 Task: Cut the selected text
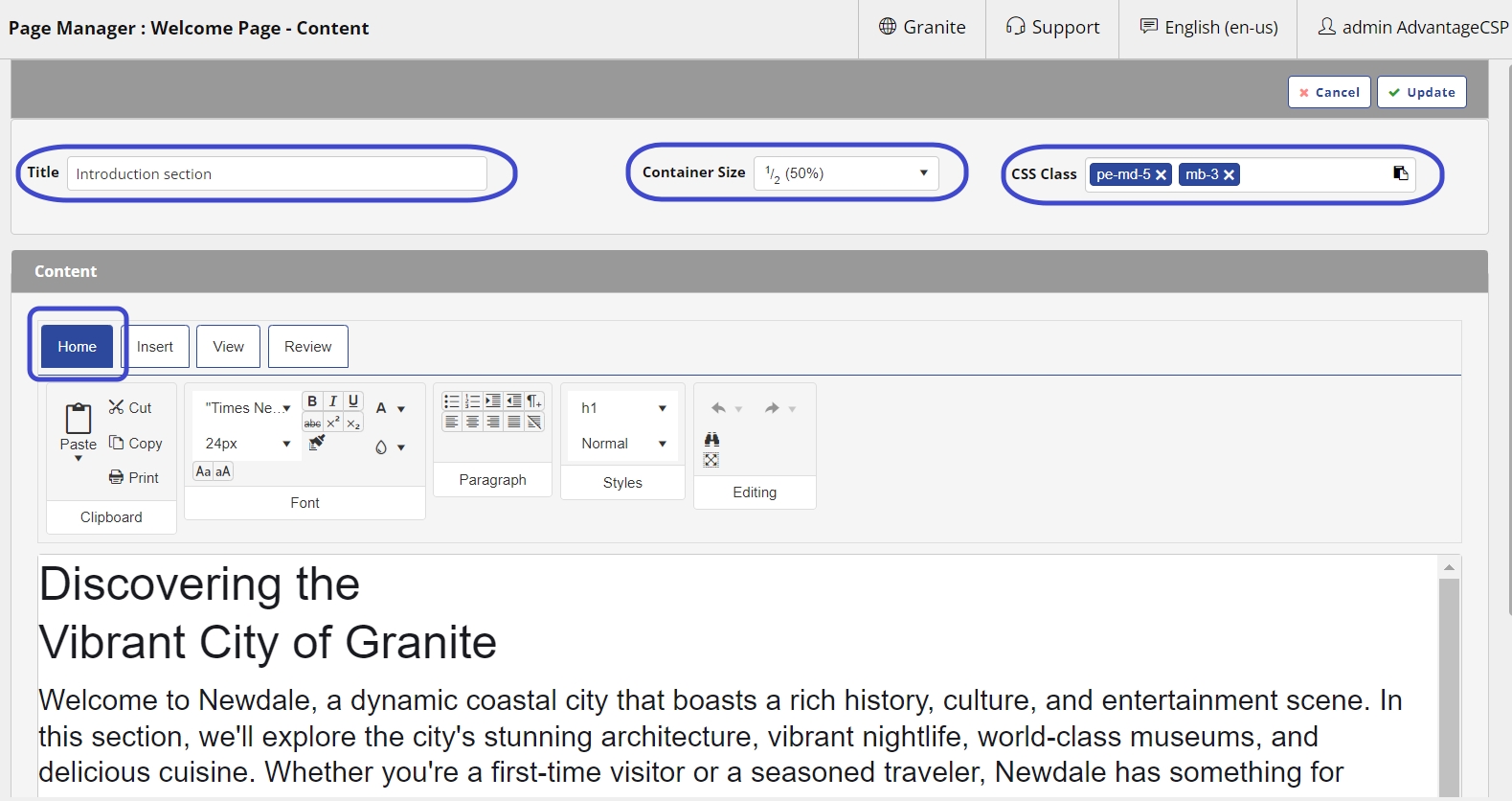(x=130, y=407)
